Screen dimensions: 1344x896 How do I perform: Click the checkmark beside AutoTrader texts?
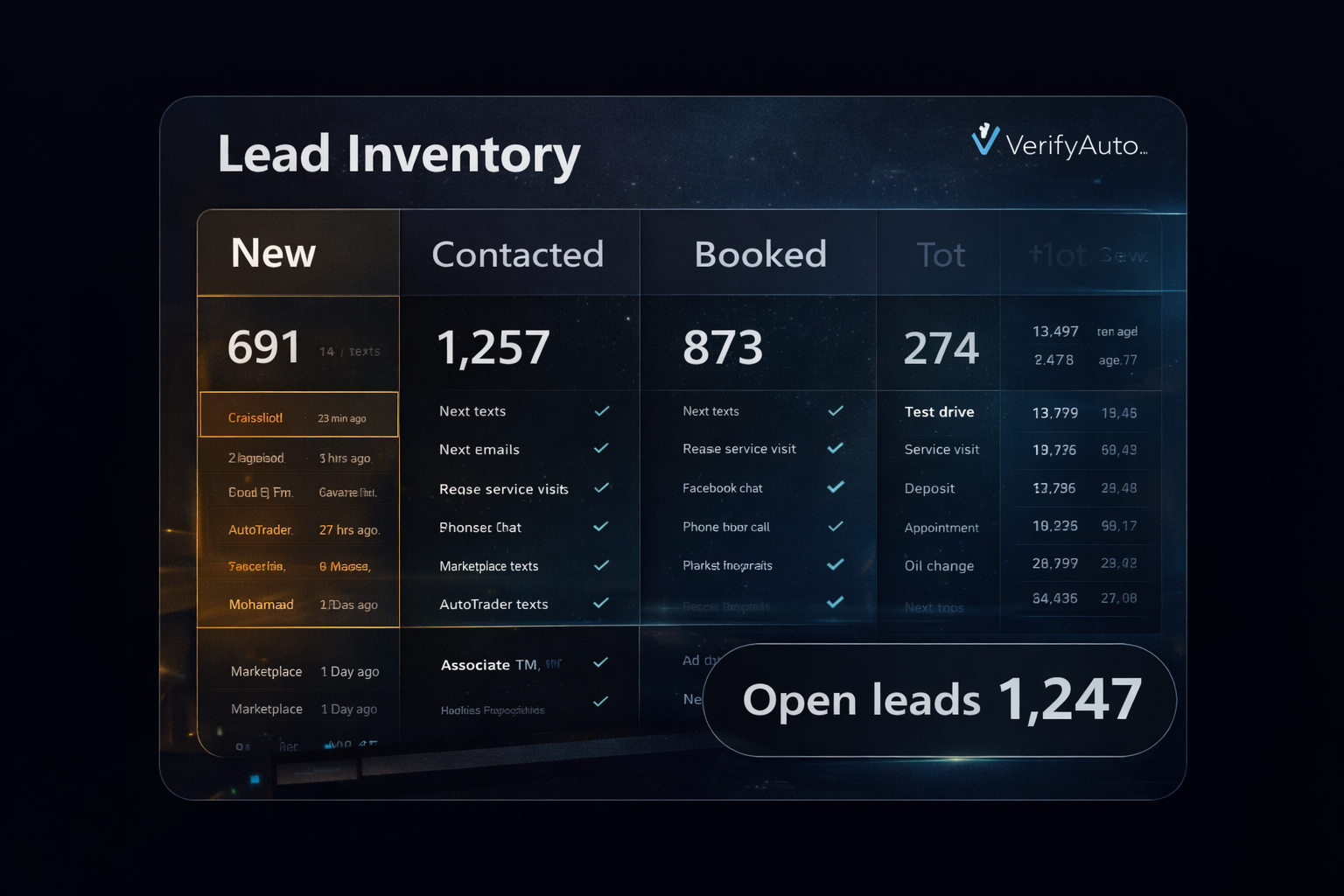coord(601,604)
